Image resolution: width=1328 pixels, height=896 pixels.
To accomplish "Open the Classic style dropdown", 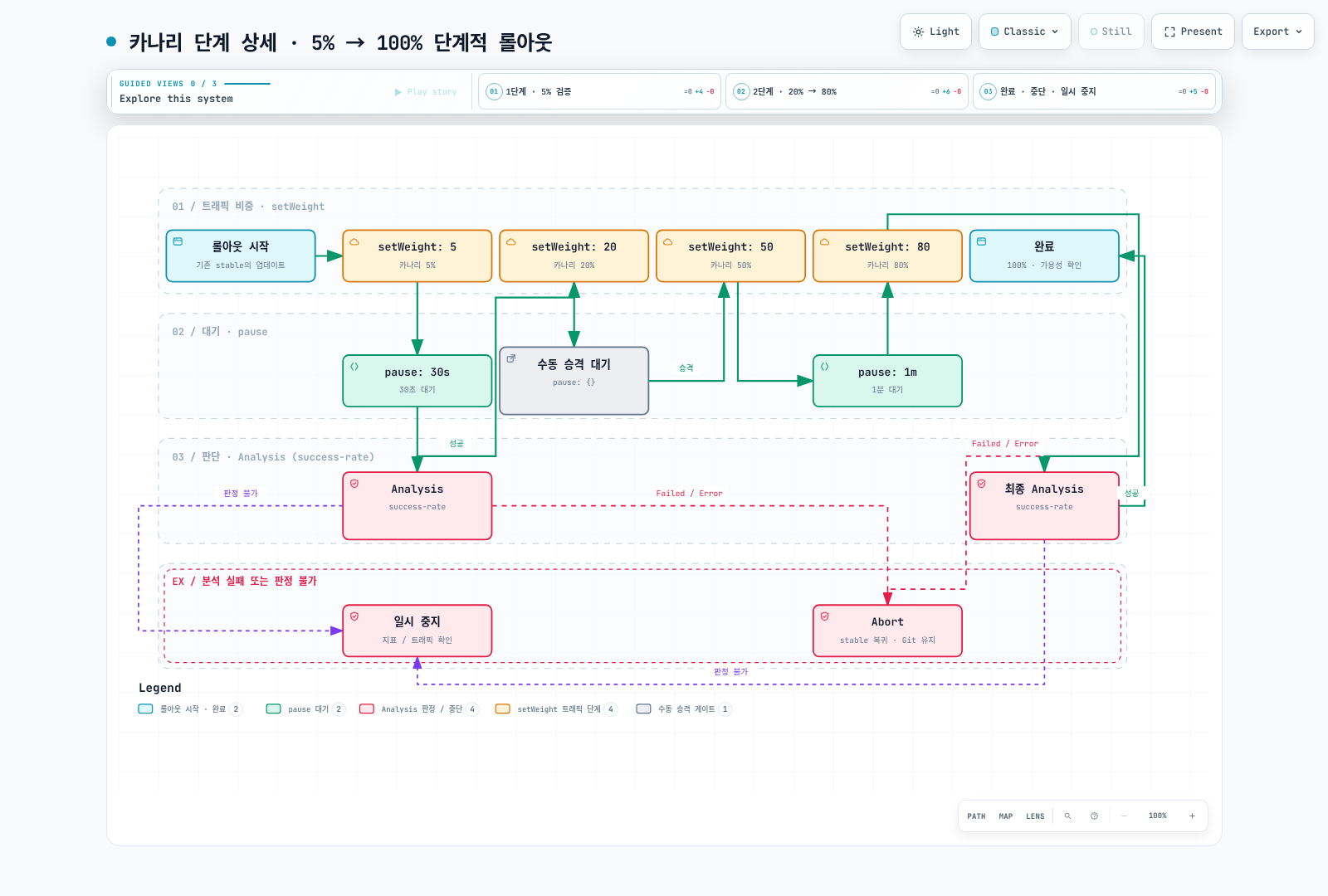I will click(1024, 32).
